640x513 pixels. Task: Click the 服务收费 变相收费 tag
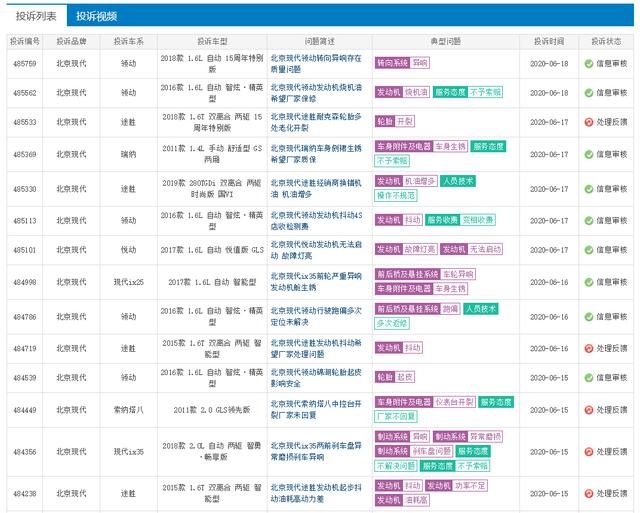tap(460, 220)
